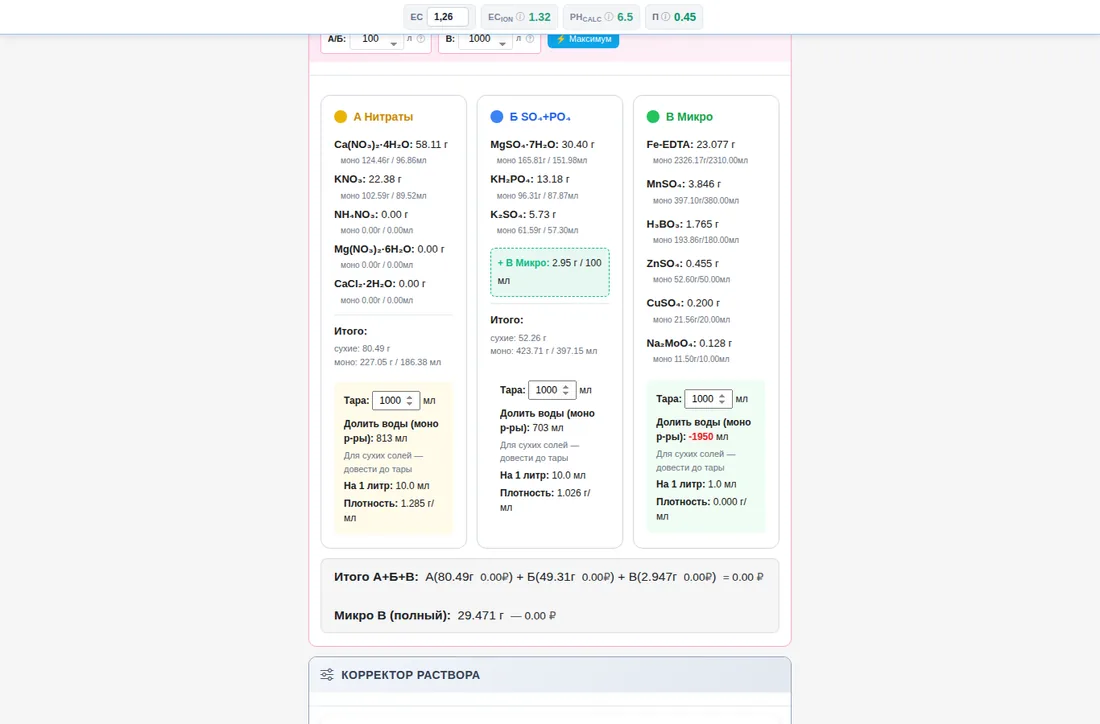
Task: Show help for the А/Б volume field
Action: [421, 39]
